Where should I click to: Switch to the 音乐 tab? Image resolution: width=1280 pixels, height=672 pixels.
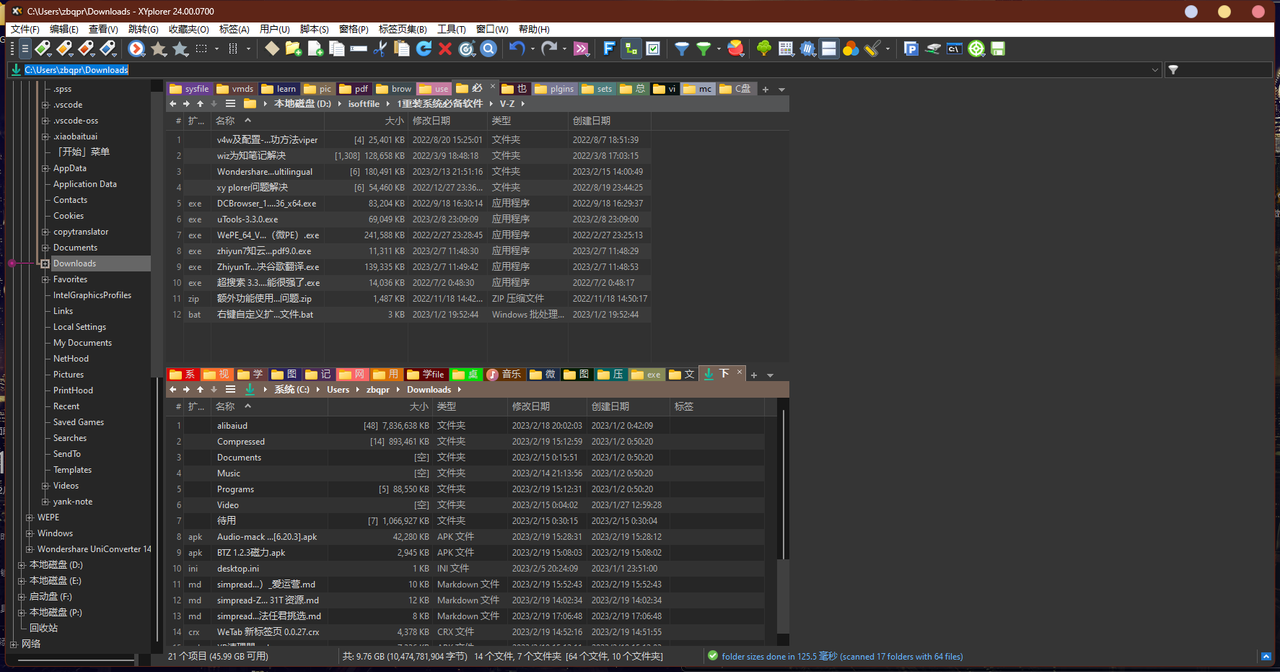pyautogui.click(x=505, y=374)
